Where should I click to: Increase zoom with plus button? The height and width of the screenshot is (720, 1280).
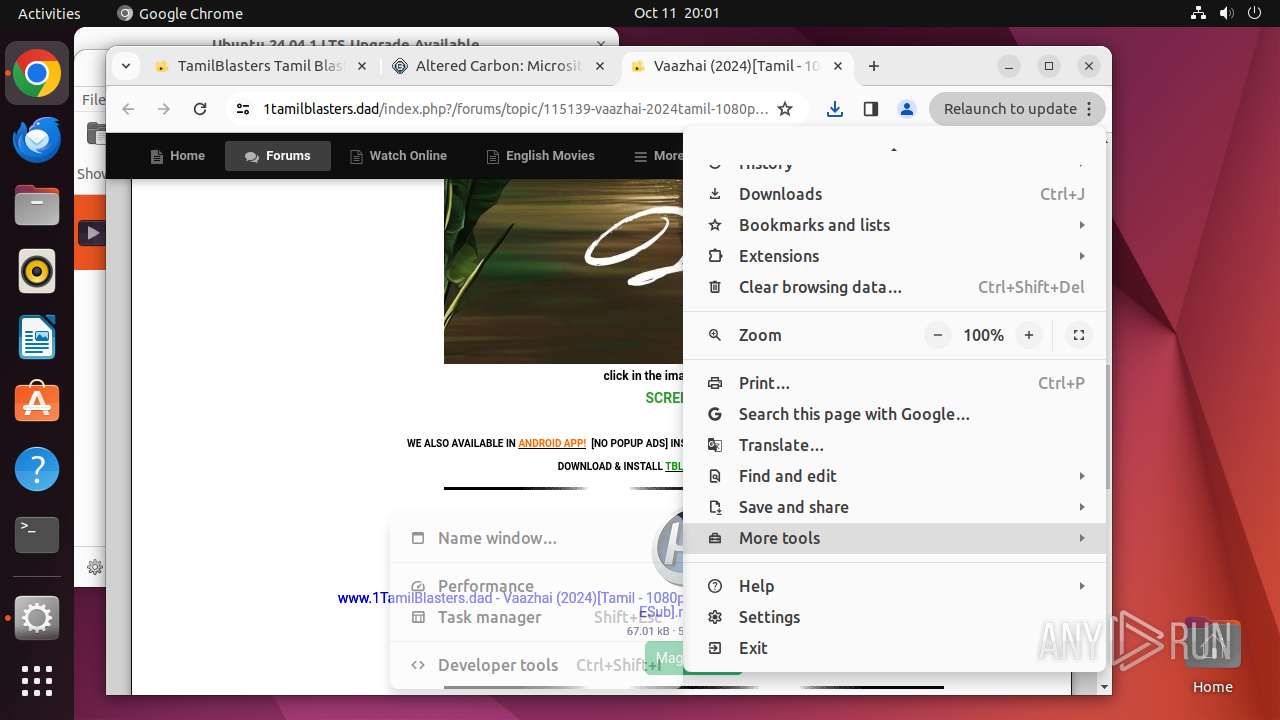[x=1028, y=335]
